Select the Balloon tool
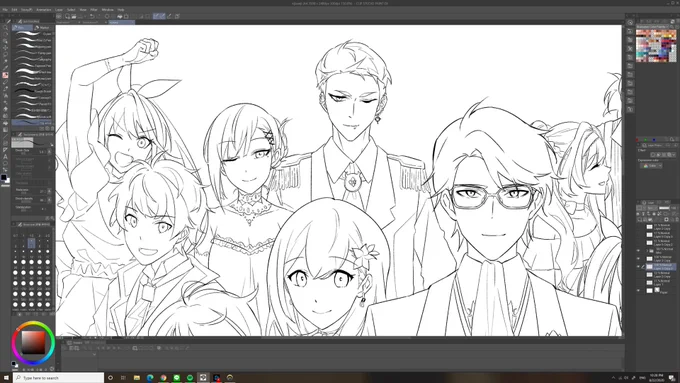 [x=6, y=163]
